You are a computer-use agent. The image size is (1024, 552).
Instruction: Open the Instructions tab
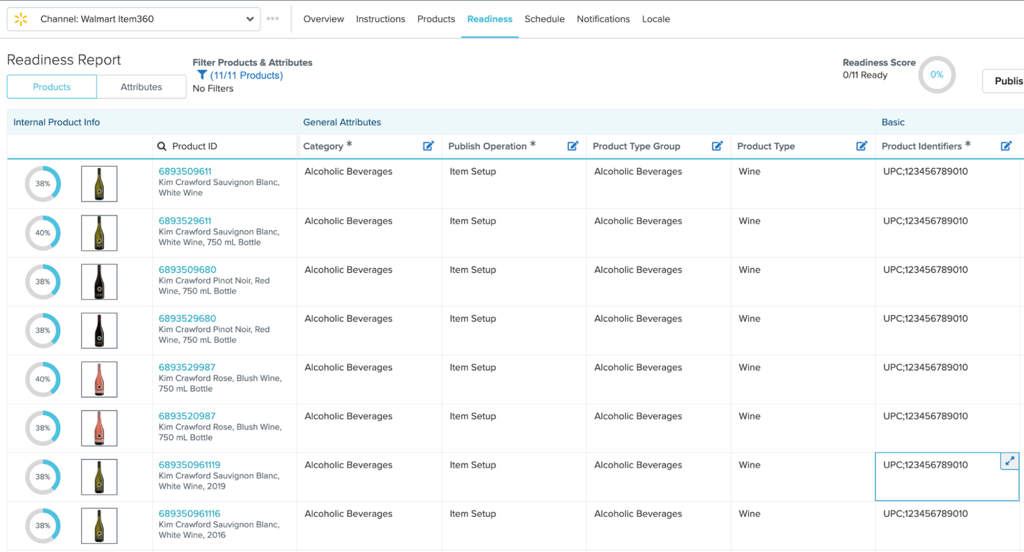coord(380,19)
